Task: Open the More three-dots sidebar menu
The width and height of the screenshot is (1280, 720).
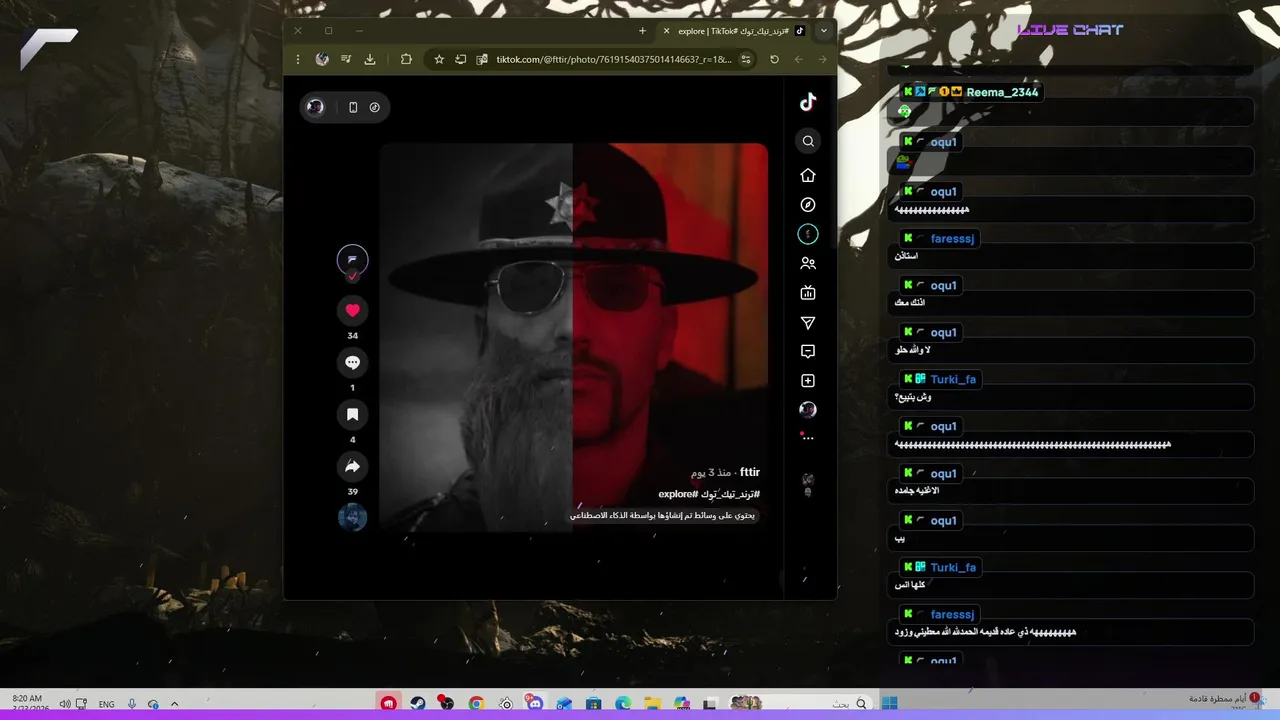Action: coord(808,437)
